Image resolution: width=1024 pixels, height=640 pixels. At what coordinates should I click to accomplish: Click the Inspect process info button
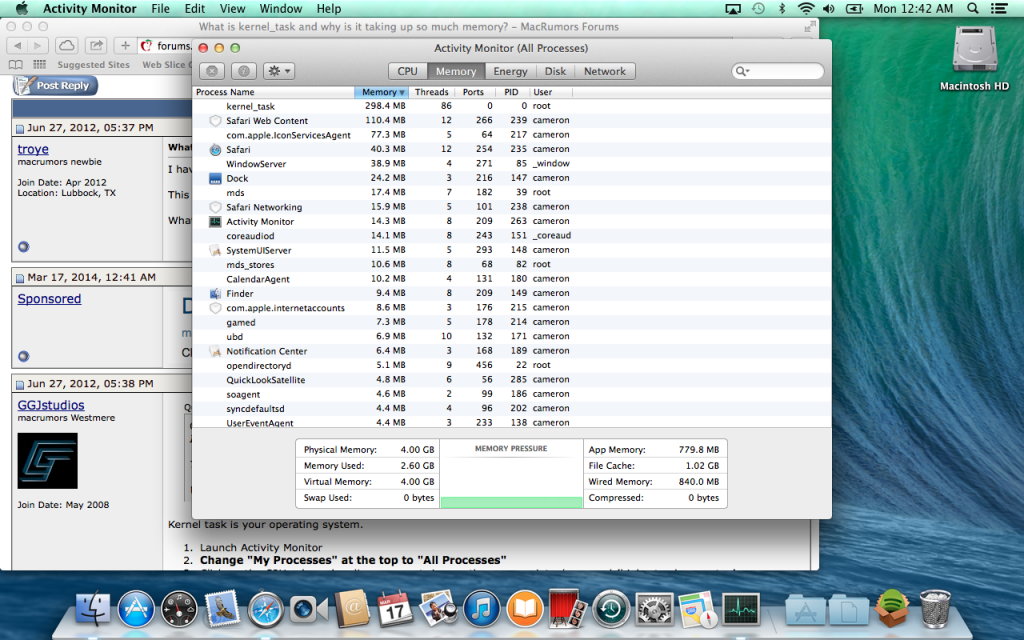[x=243, y=71]
